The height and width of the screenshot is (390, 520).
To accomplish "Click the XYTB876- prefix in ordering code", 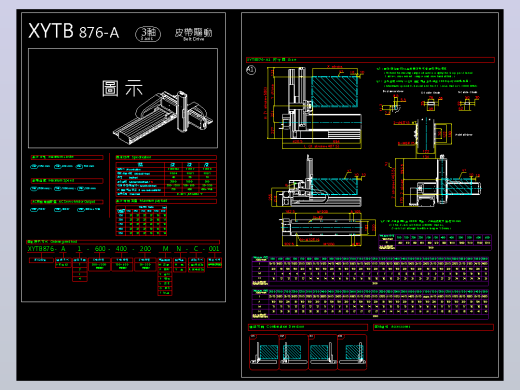I will click(x=42, y=249).
